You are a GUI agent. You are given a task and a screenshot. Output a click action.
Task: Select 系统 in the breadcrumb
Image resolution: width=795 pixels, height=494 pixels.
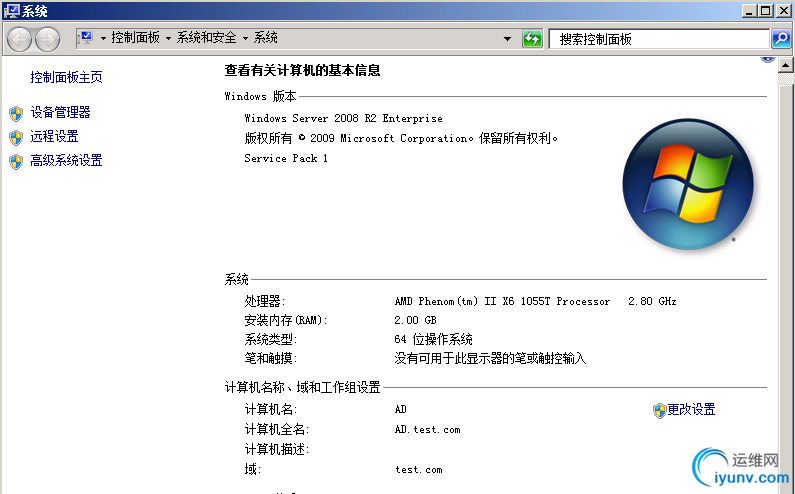pos(265,38)
